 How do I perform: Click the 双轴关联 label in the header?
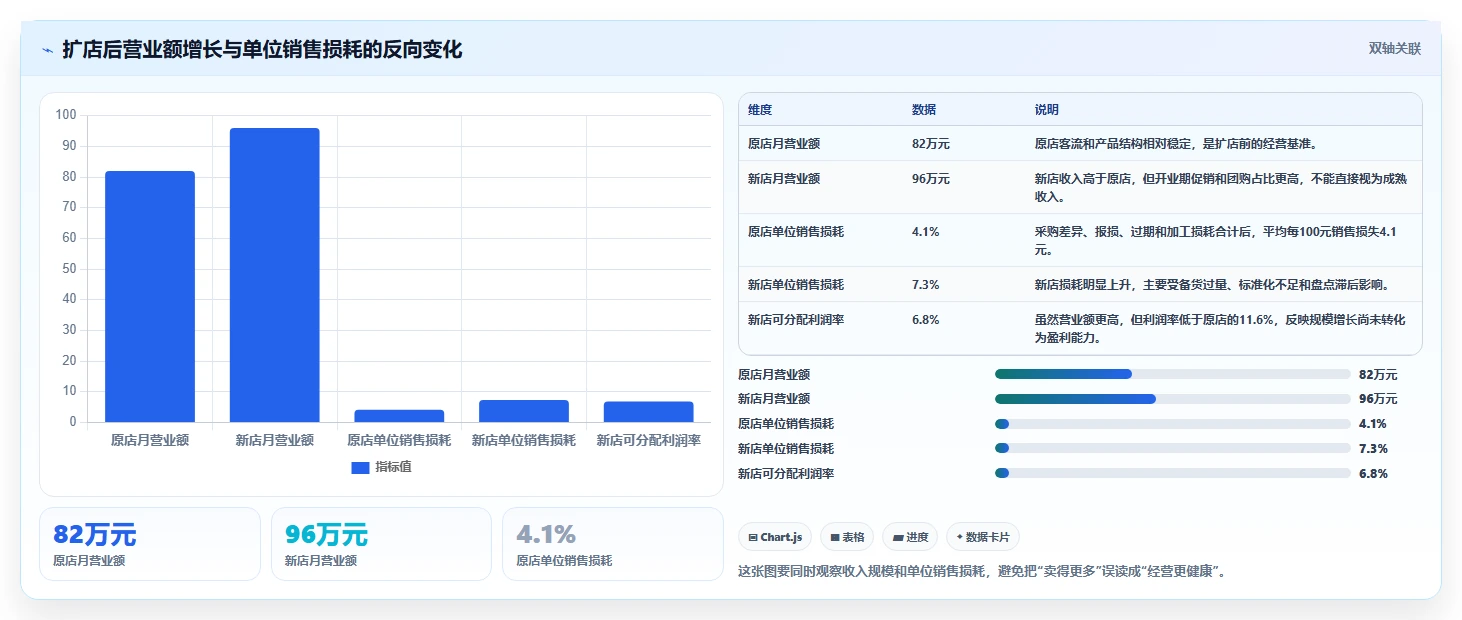(1394, 49)
